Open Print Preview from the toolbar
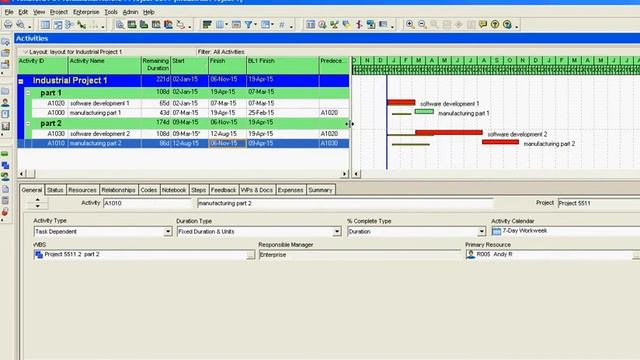The width and height of the screenshot is (640, 360). click(x=20, y=25)
